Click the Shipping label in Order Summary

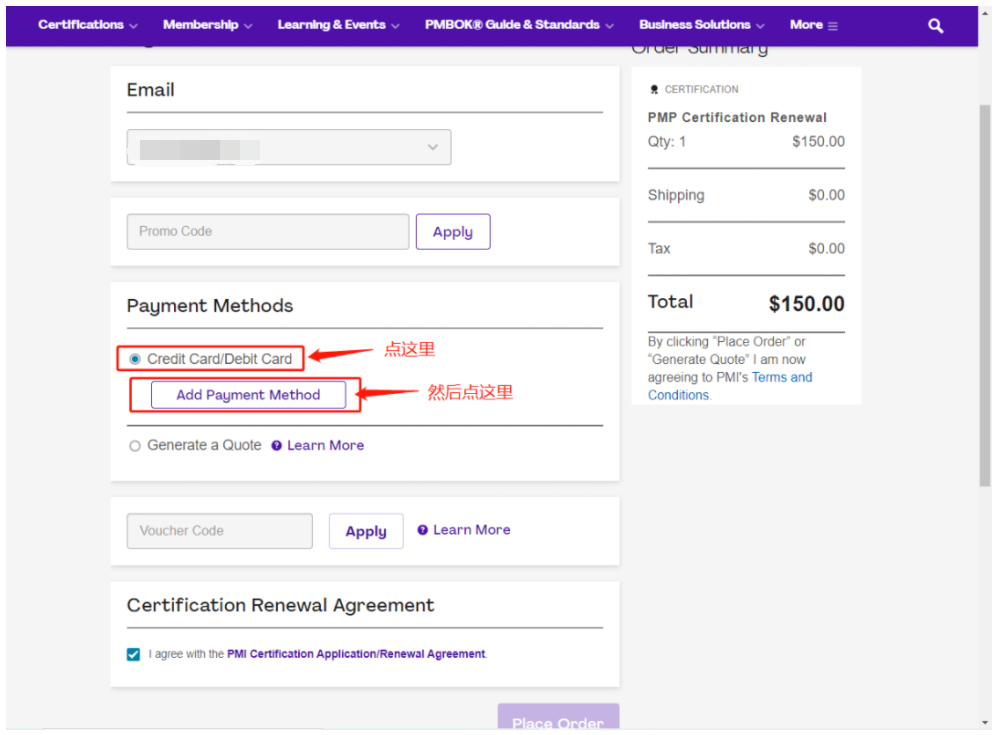click(676, 195)
